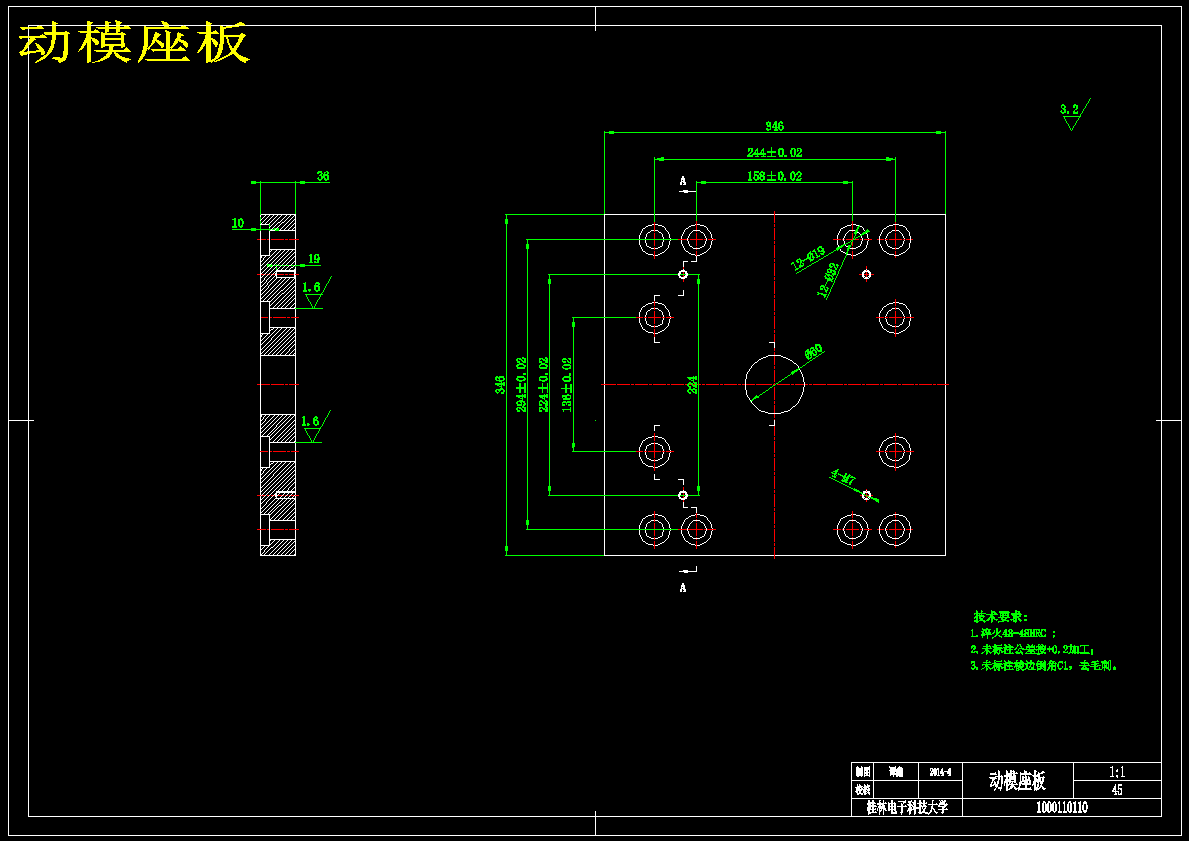Pick the rotated 224±0.02 toleranced dimension

(x=543, y=384)
